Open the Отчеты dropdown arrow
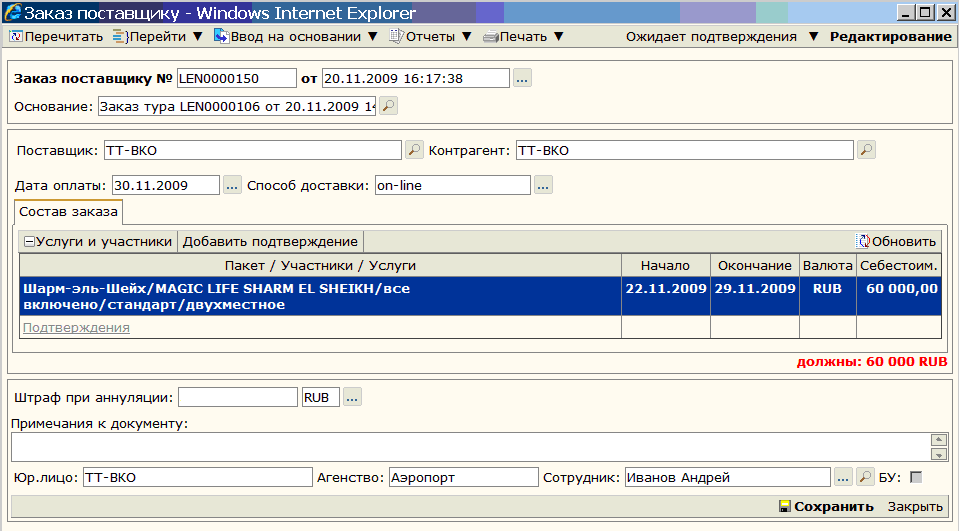This screenshot has width=959, height=531. pyautogui.click(x=467, y=37)
